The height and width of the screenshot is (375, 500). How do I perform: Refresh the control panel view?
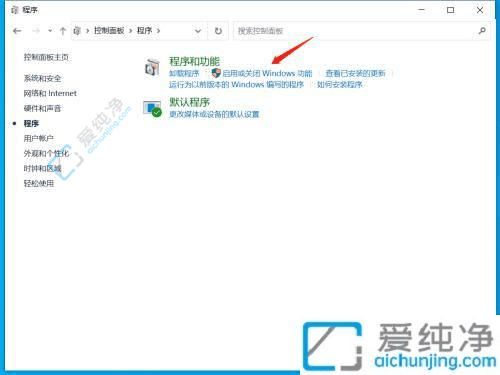(218, 31)
